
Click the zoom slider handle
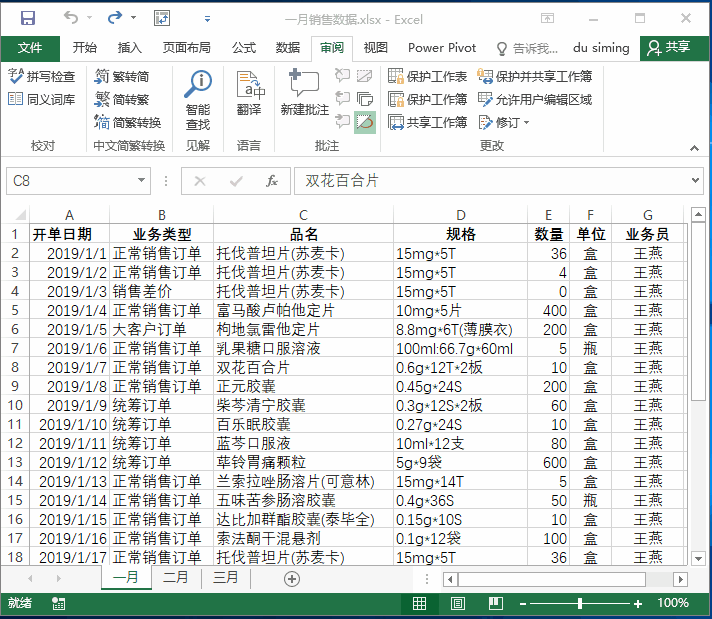tap(580, 604)
